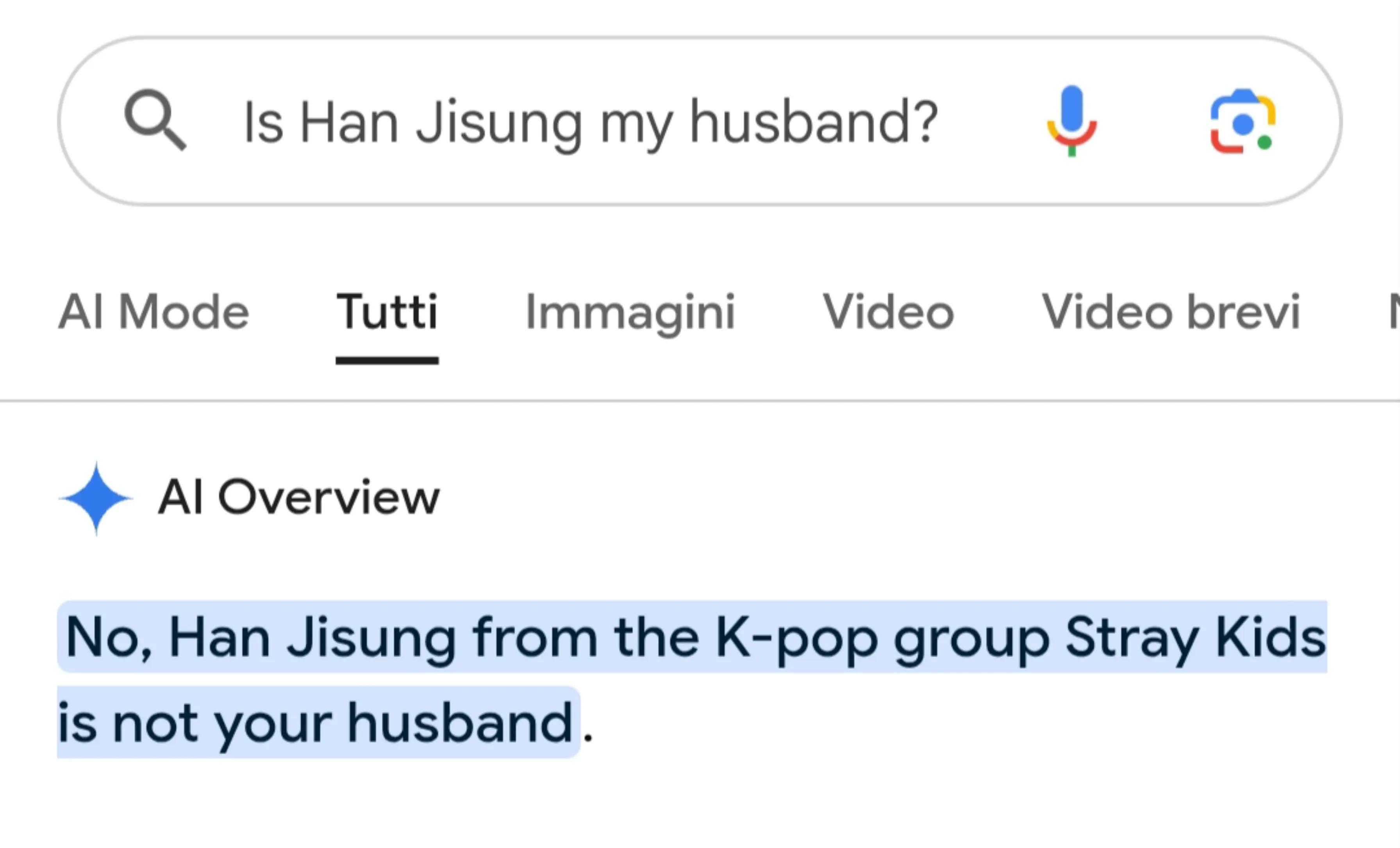Click empty search bar space before microphone
The width and height of the screenshot is (1400, 848).
point(989,121)
